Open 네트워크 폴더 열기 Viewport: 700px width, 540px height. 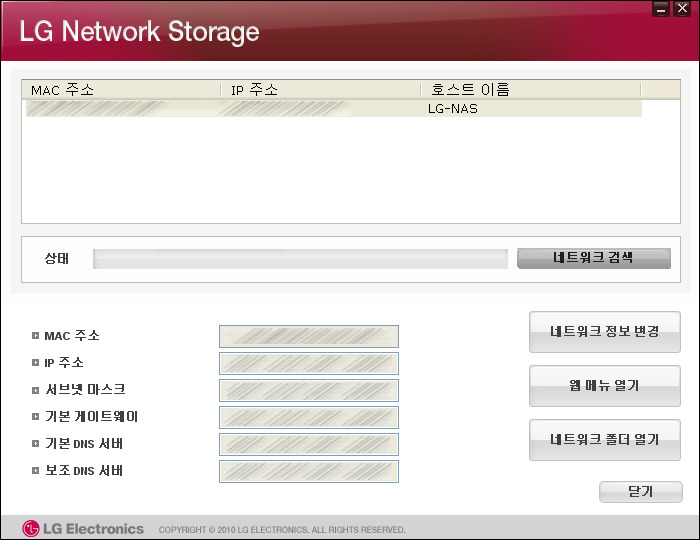605,440
